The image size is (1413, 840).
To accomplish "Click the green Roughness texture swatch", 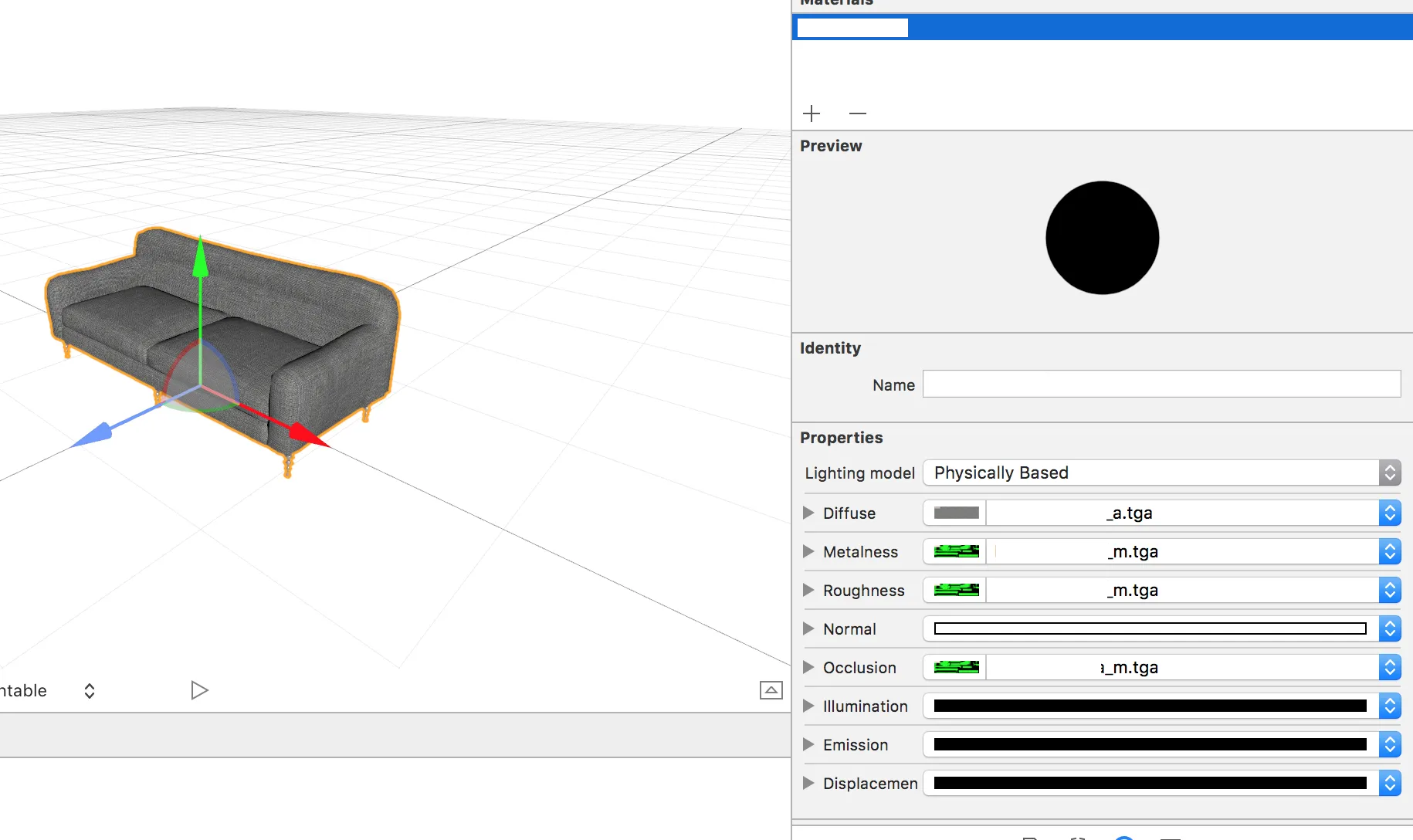I will click(x=956, y=590).
